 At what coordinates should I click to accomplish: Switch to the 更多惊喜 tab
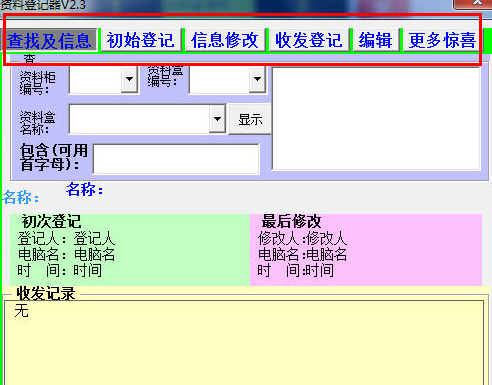coord(443,40)
